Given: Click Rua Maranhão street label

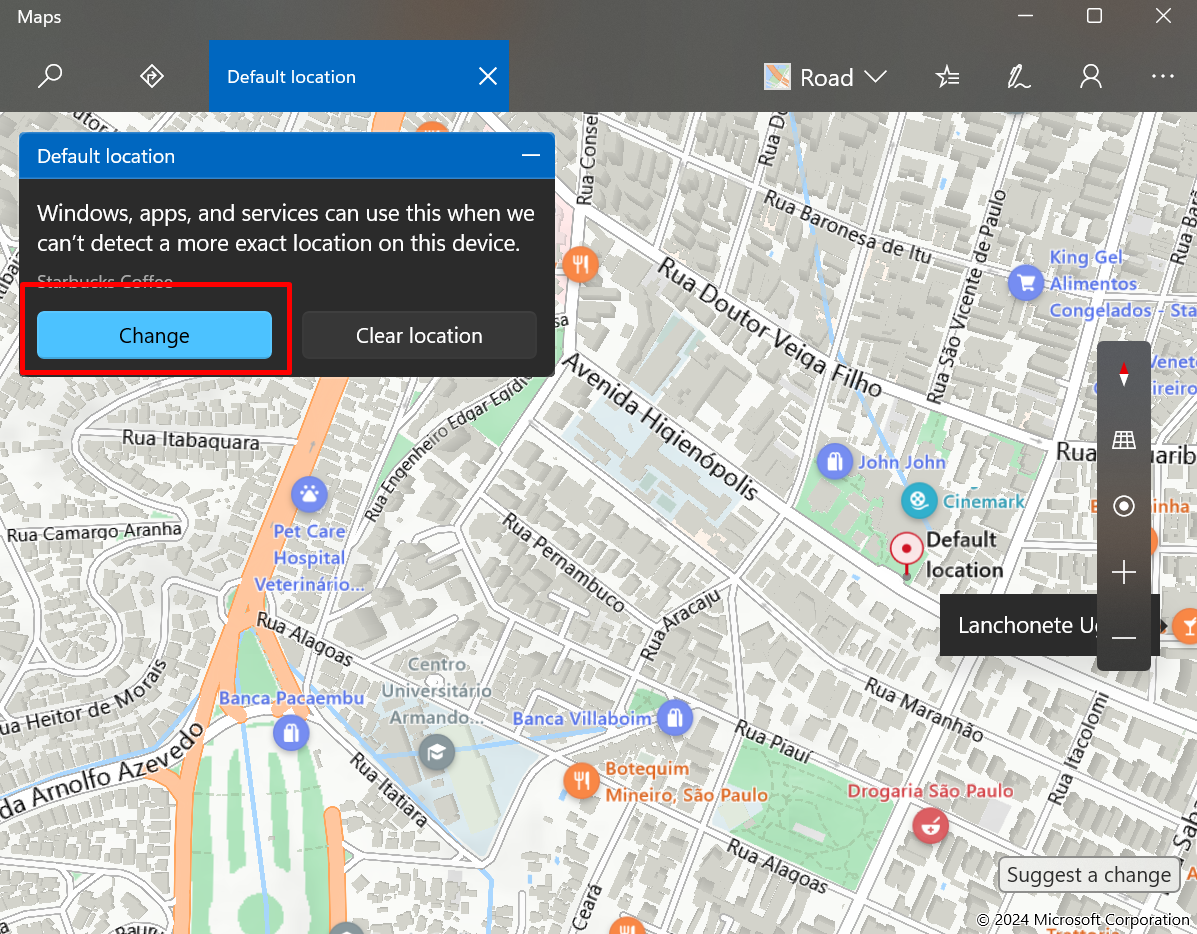Looking at the screenshot, I should [924, 709].
